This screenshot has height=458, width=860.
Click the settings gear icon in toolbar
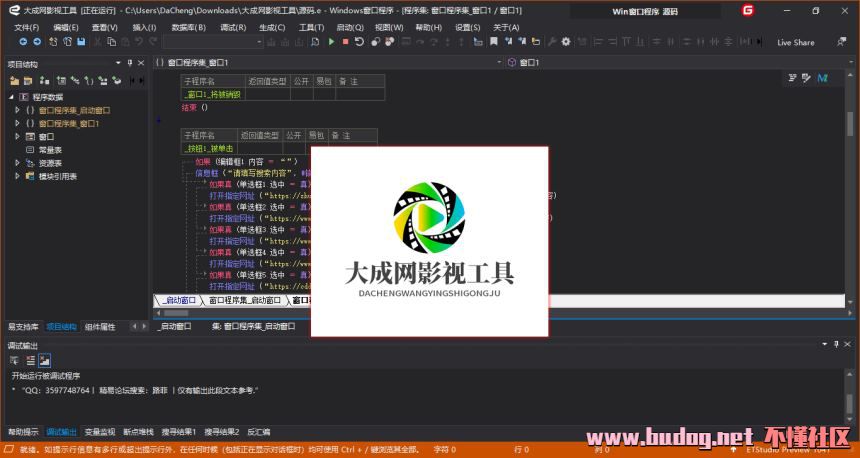coord(566,42)
